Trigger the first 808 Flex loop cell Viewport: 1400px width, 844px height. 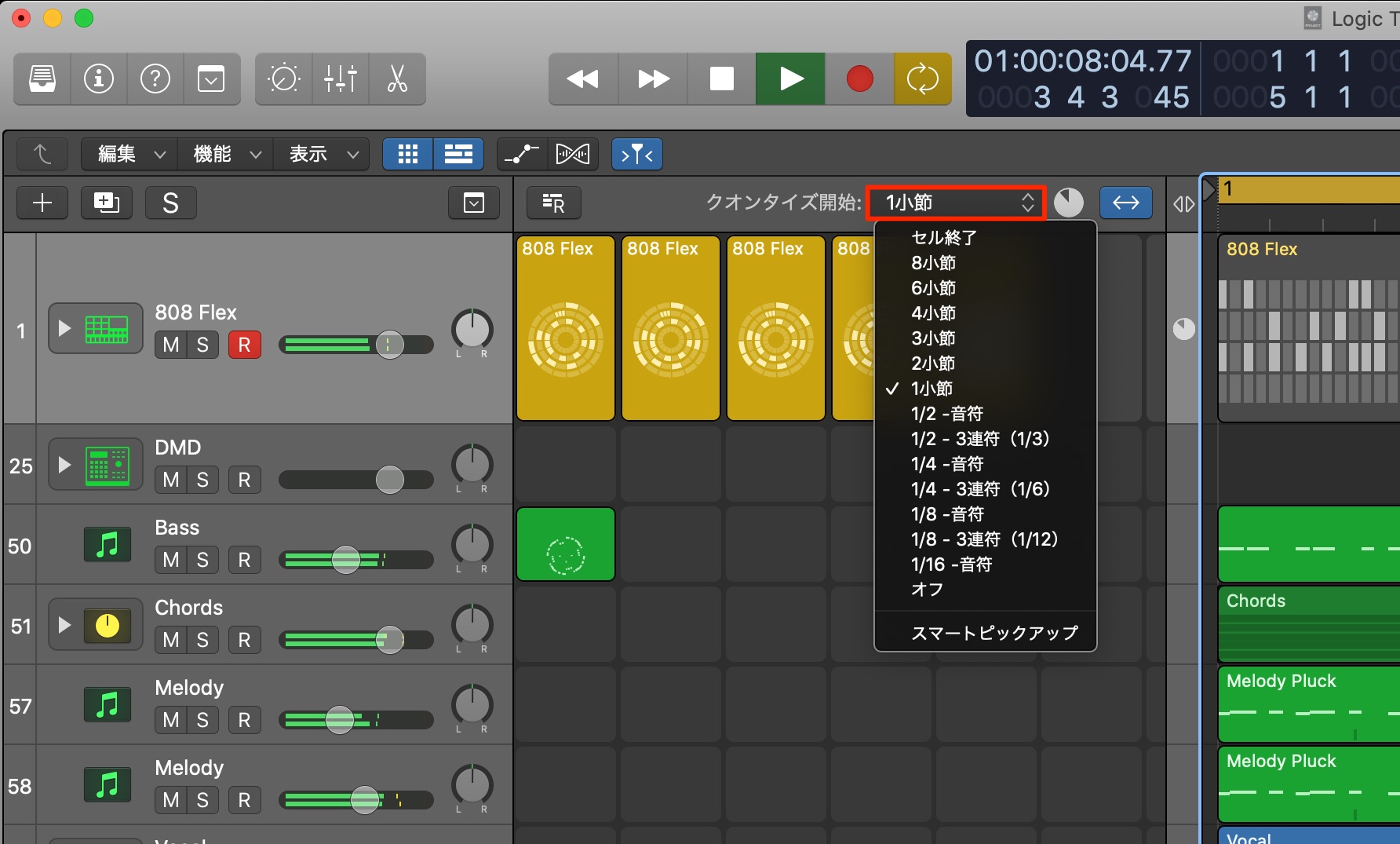click(x=566, y=328)
